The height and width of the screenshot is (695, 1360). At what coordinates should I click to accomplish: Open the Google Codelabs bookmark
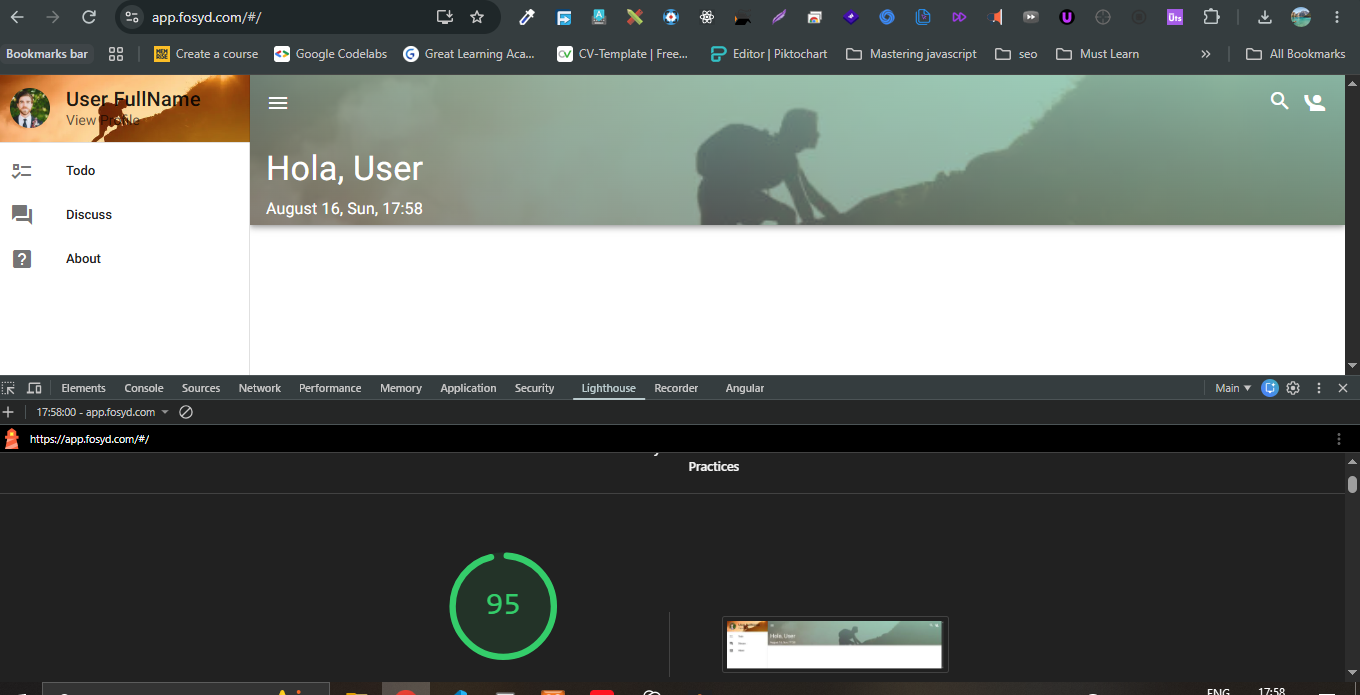point(331,54)
